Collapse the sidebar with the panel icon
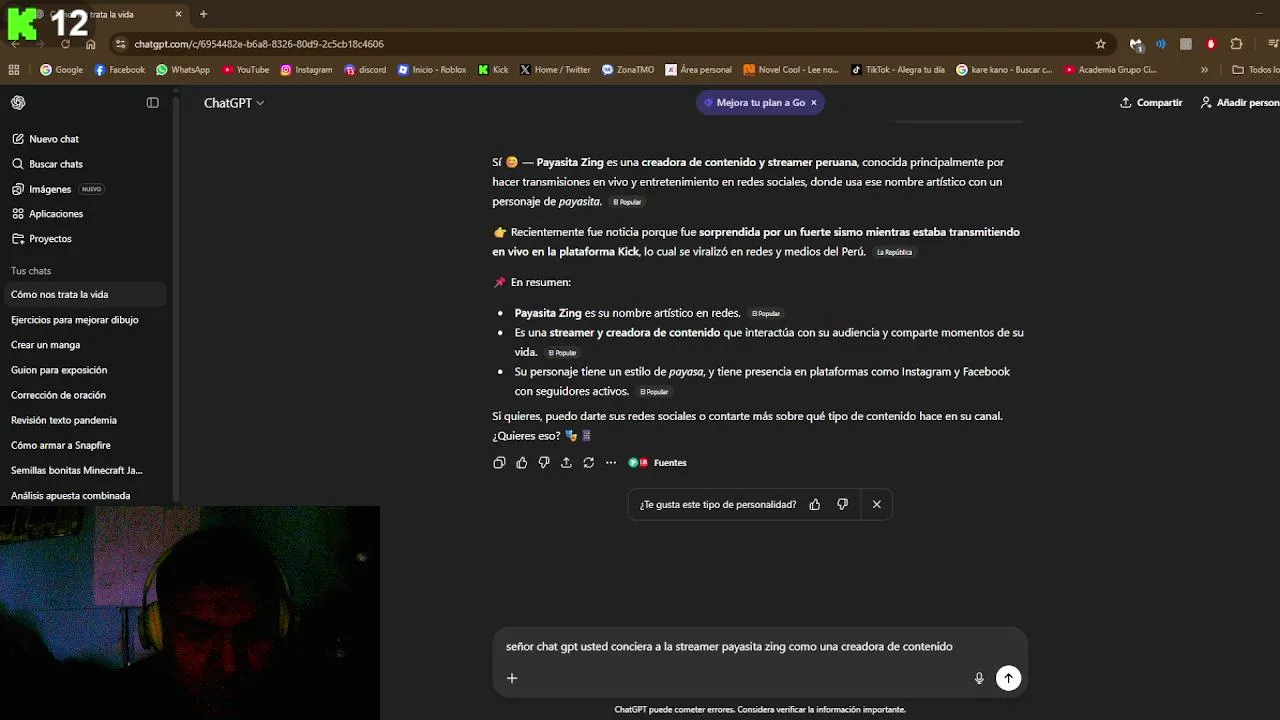The height and width of the screenshot is (720, 1280). [153, 102]
